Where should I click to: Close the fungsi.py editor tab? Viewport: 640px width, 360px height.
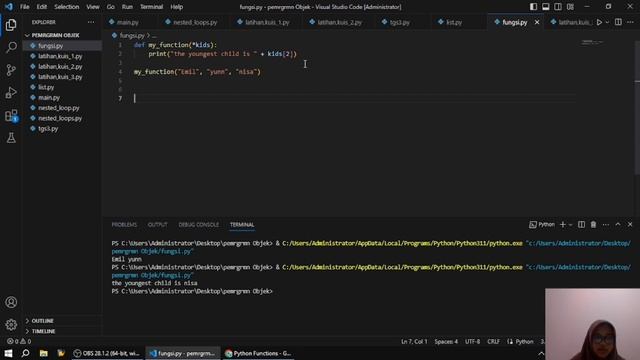click(537, 22)
